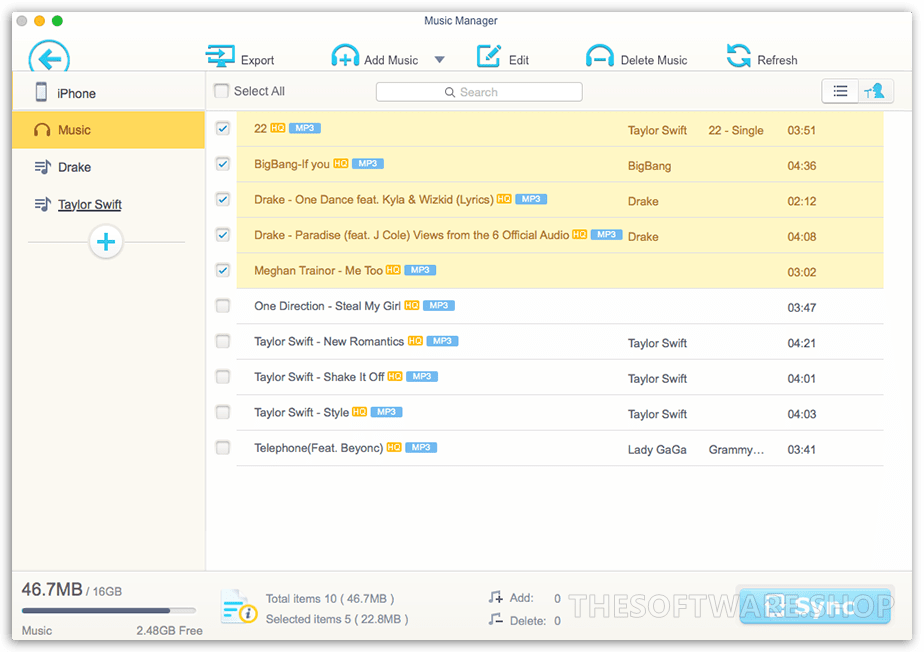Select Taylor Swift - Shake It Off

[319, 377]
